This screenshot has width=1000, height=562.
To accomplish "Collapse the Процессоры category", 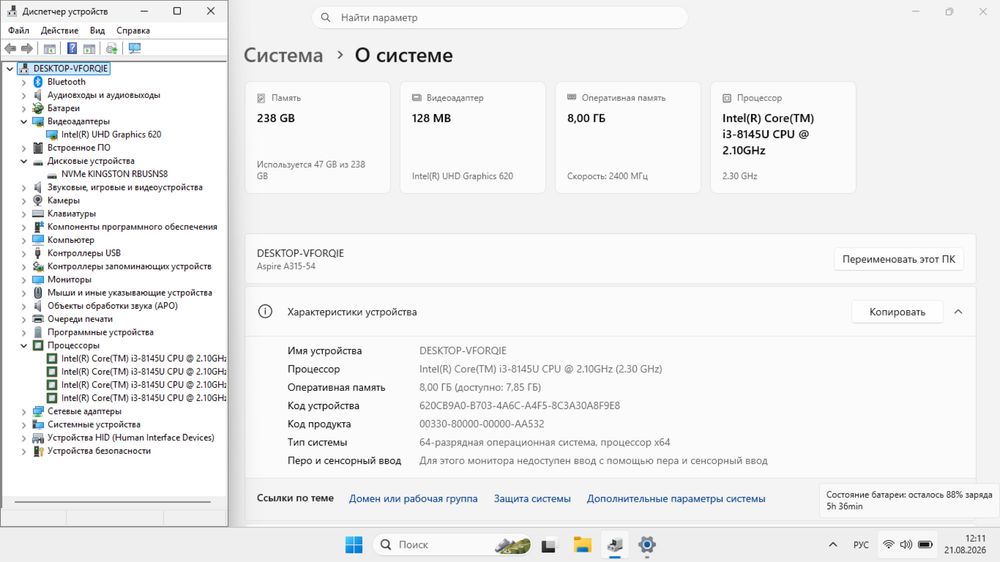I will [24, 346].
